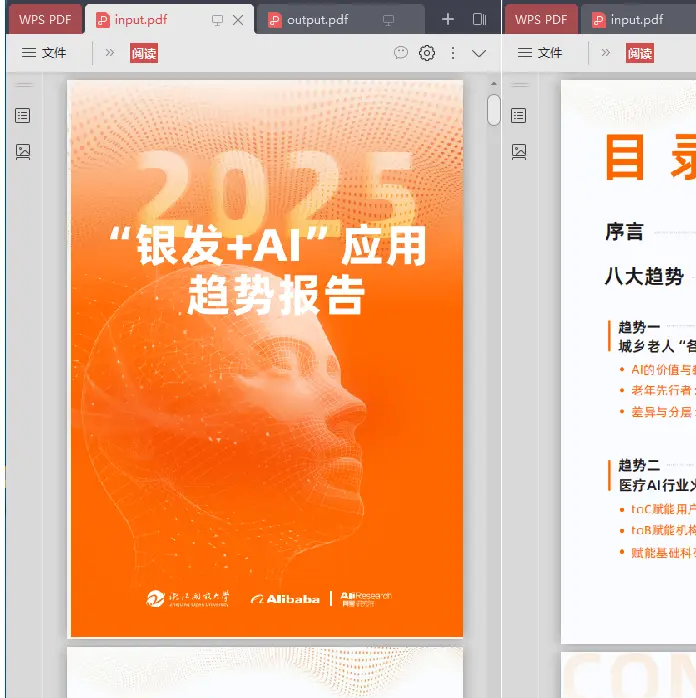Image resolution: width=696 pixels, height=698 pixels.
Task: Click the cover page of 趋势报告
Action: [265, 359]
